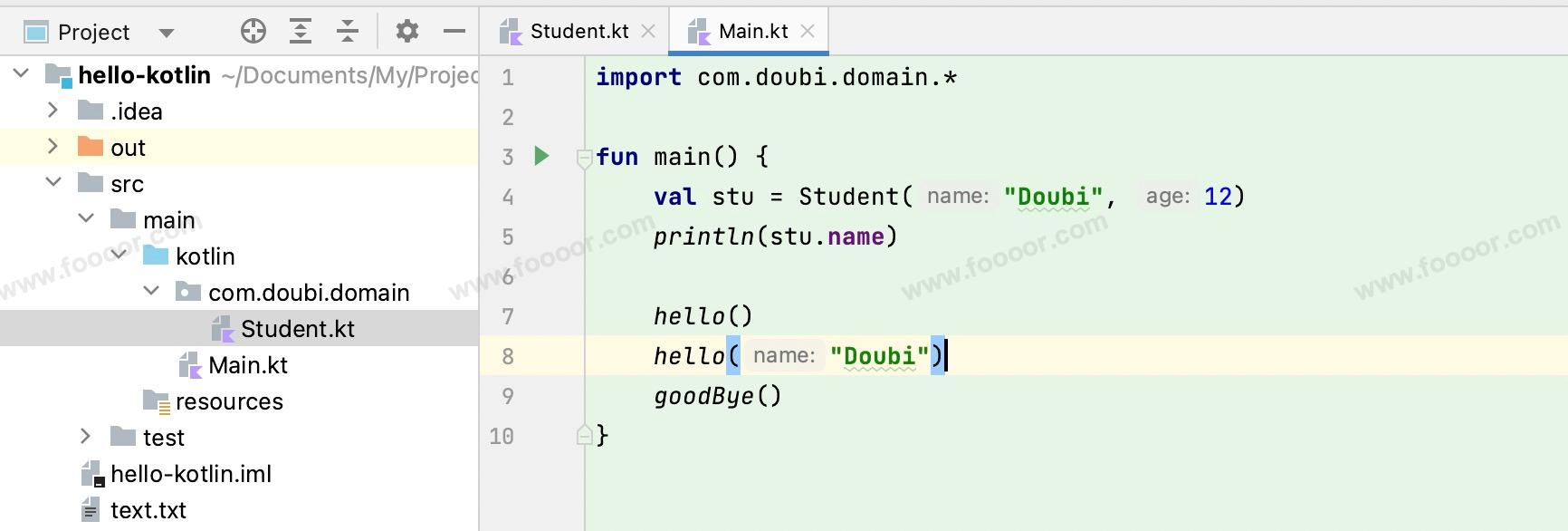1568x531 pixels.
Task: Open the Project view dropdown
Action: click(166, 34)
